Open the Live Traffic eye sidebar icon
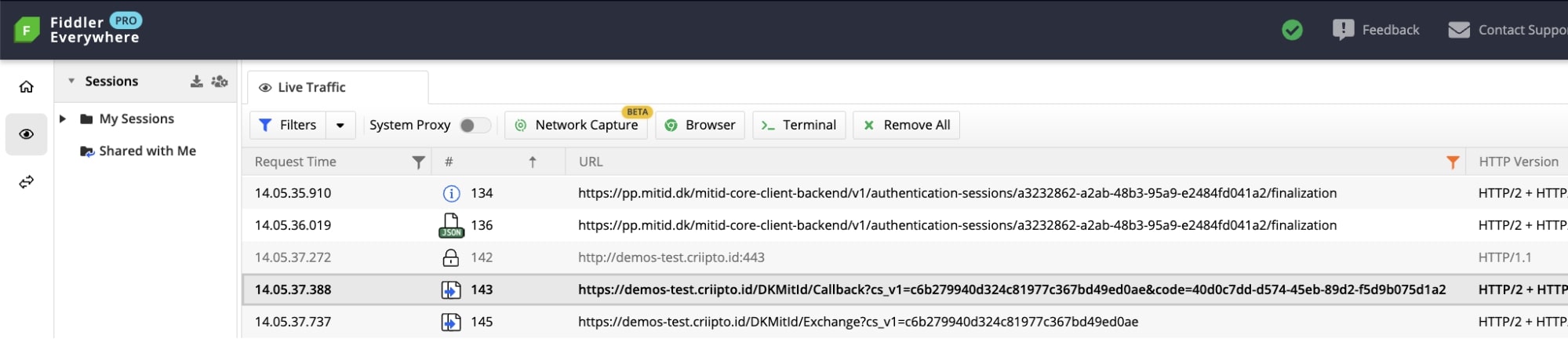 (27, 134)
